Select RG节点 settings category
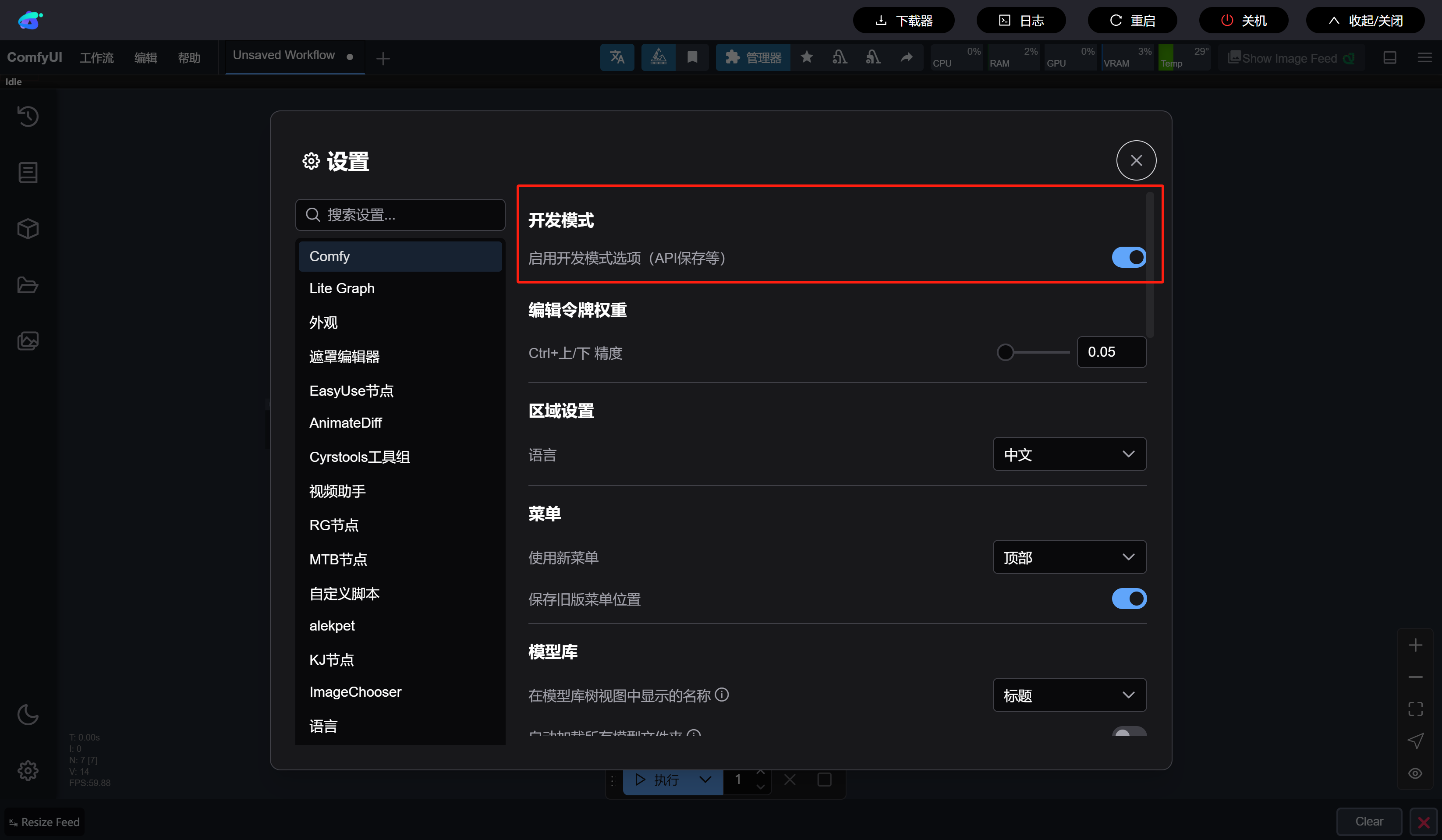Screen dimensions: 1442x840 coord(400,525)
